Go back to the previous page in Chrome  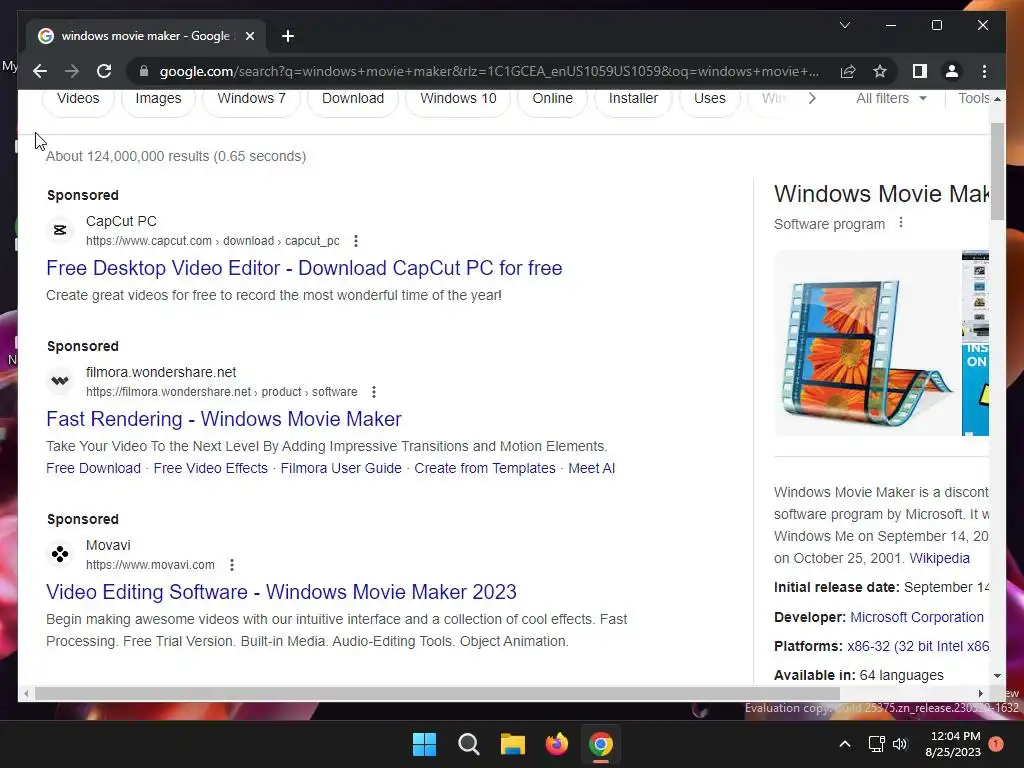(40, 71)
